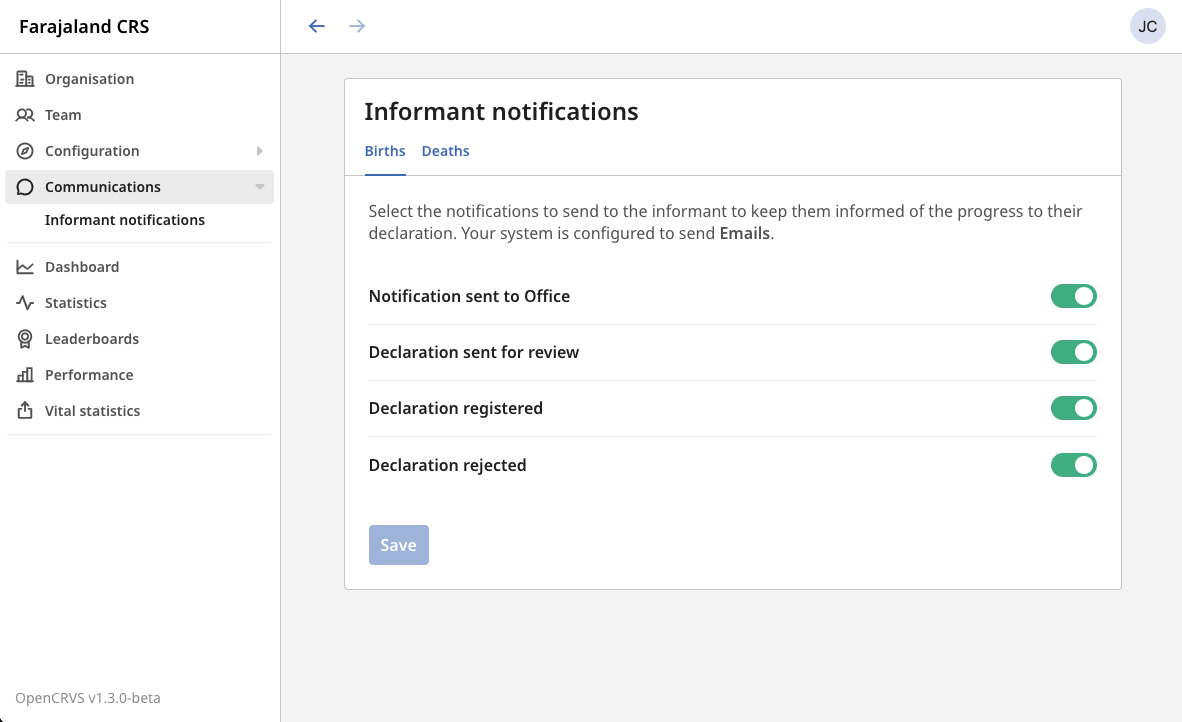Expand the Configuration menu arrow
Viewport: 1182px width, 722px height.
pyautogui.click(x=259, y=151)
